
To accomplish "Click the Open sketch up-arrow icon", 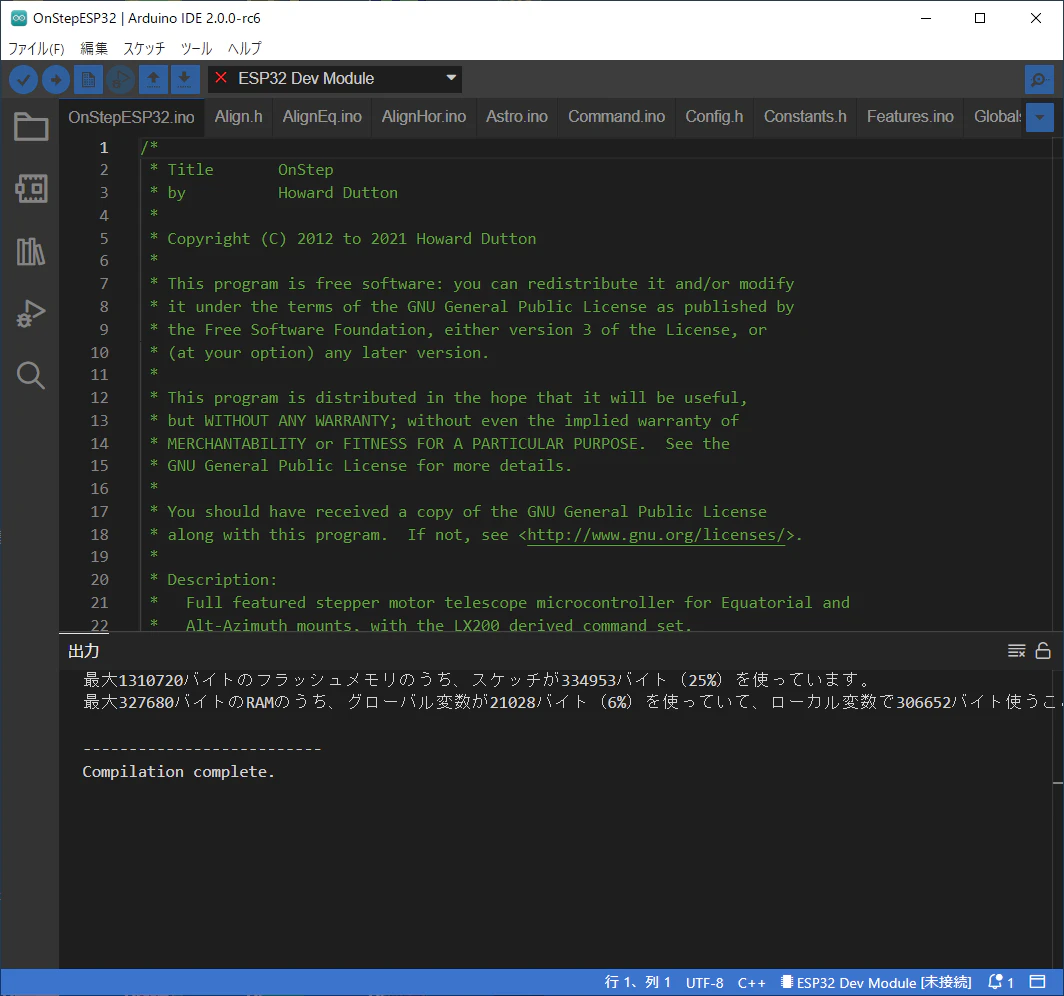I will [153, 79].
